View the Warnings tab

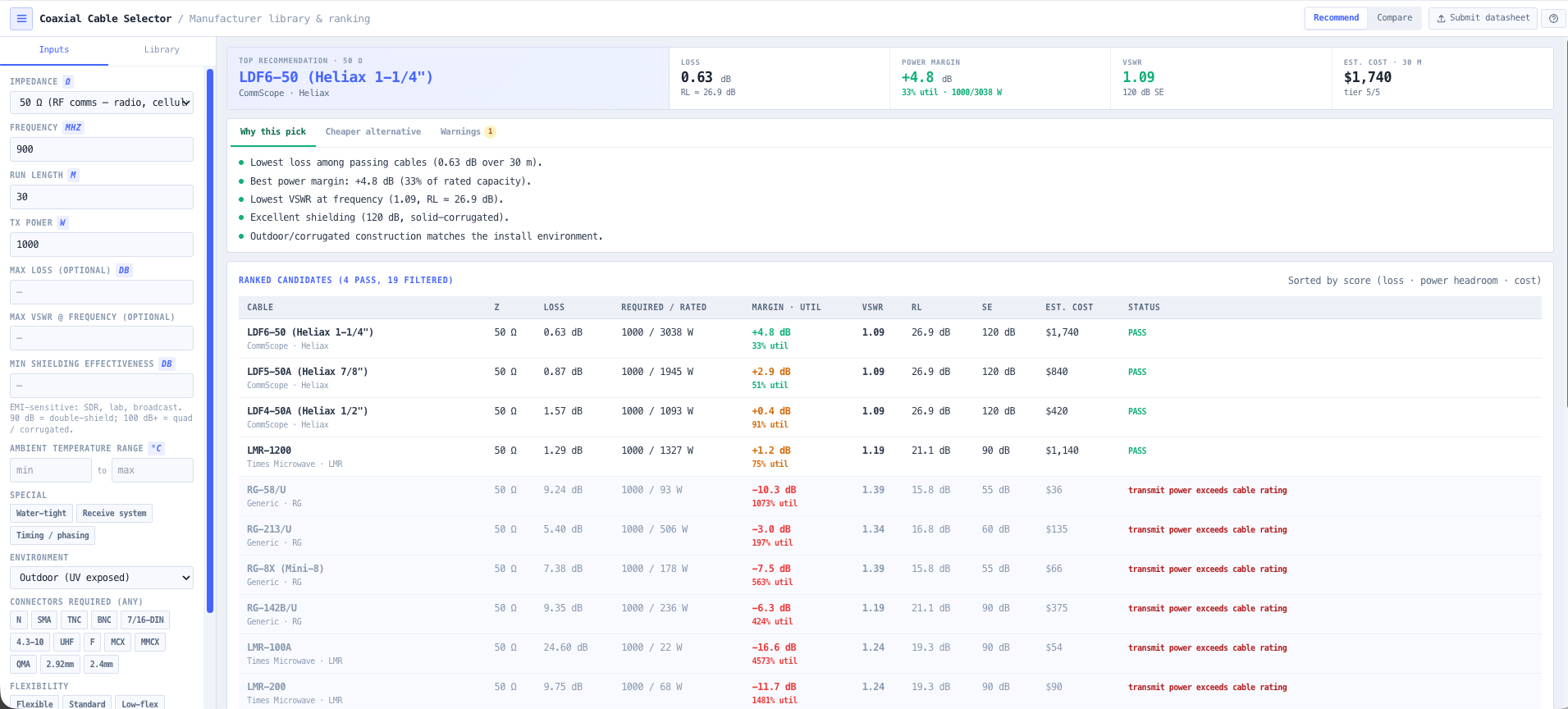click(x=467, y=132)
